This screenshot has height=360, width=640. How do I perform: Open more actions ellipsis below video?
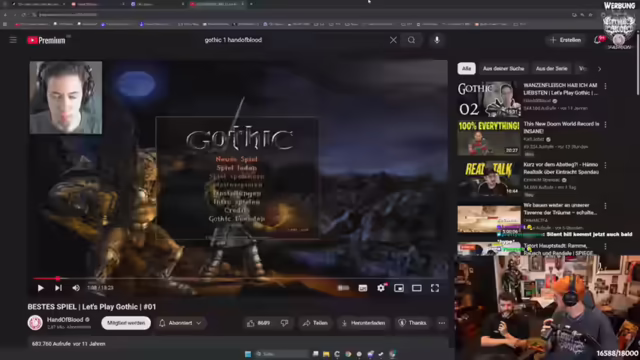[x=442, y=323]
